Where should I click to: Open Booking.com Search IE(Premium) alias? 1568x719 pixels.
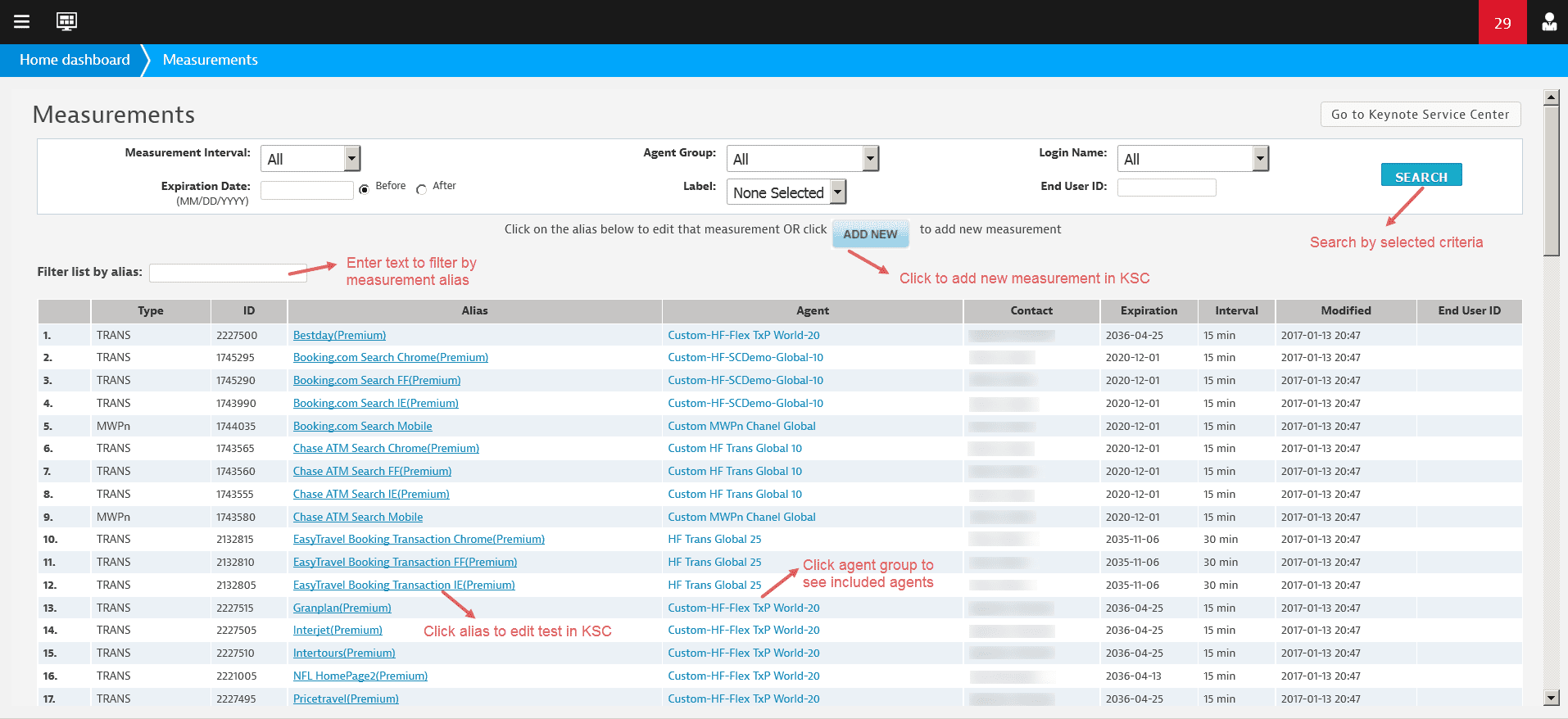376,403
